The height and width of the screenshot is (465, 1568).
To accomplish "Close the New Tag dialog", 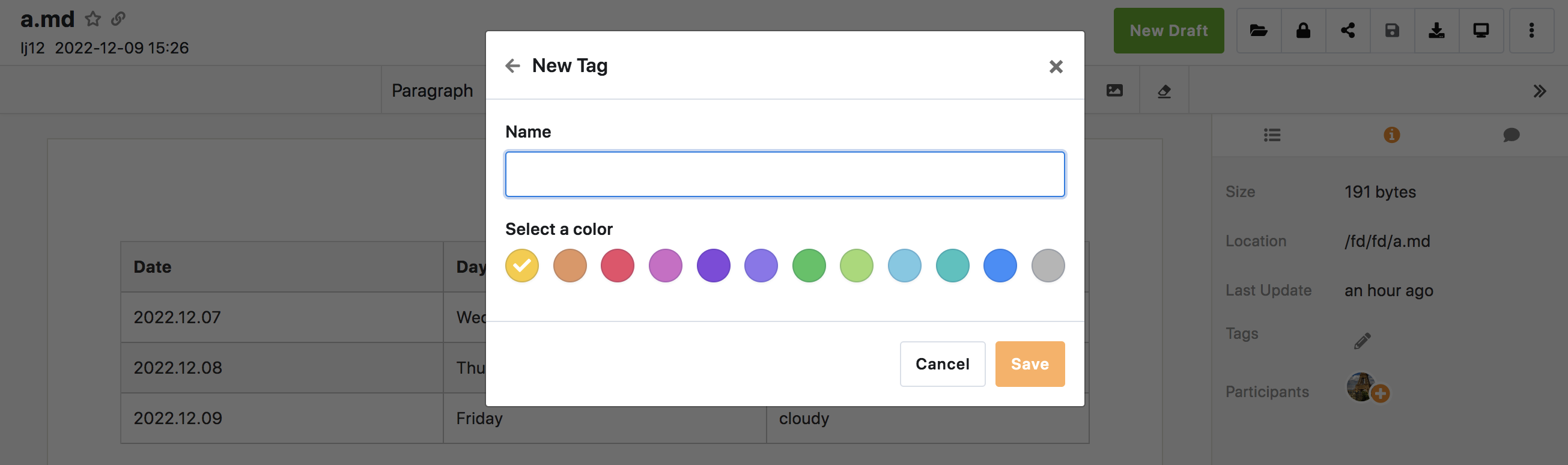I will click(1056, 66).
